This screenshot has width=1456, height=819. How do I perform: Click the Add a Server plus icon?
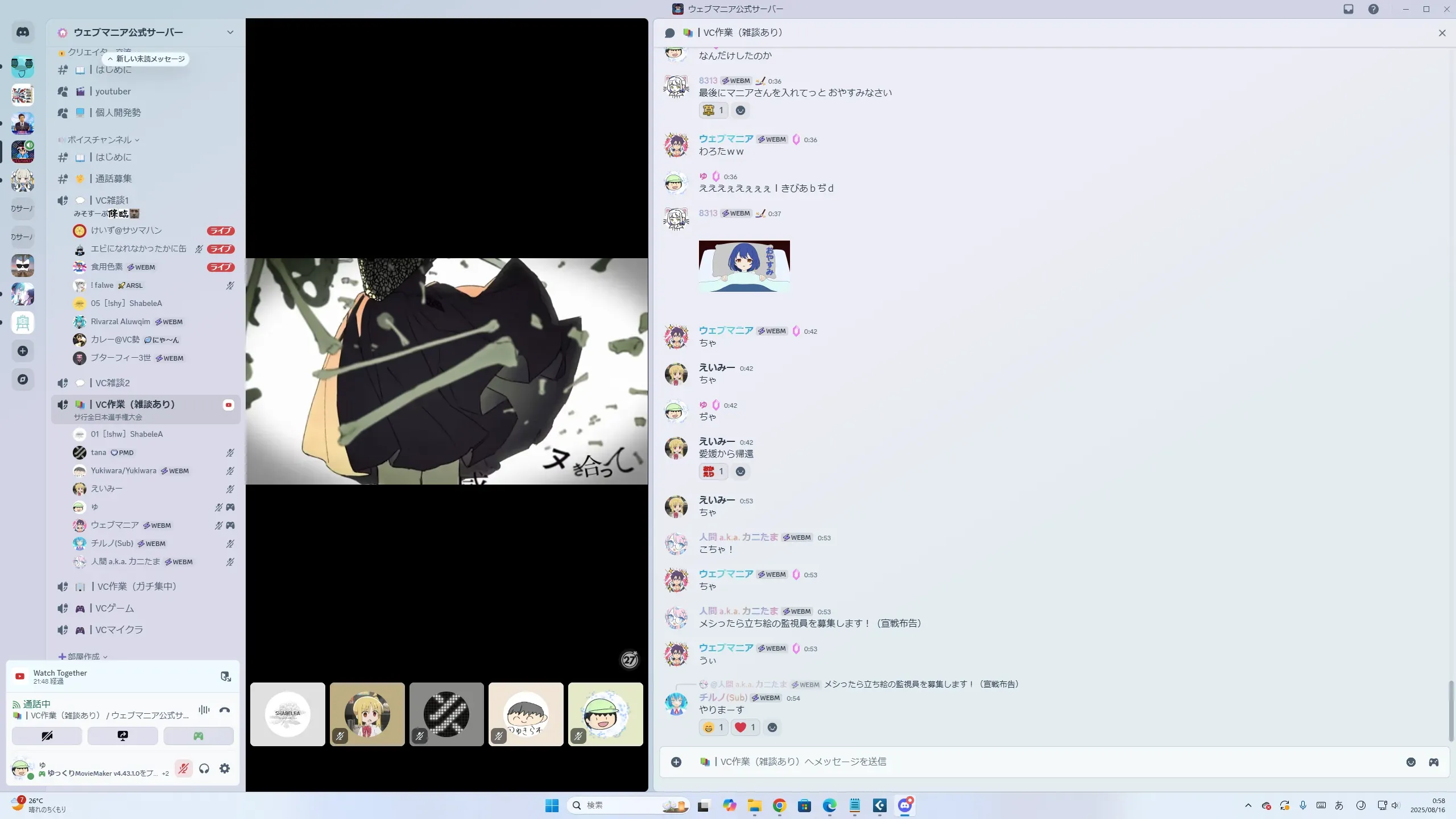pos(23,351)
